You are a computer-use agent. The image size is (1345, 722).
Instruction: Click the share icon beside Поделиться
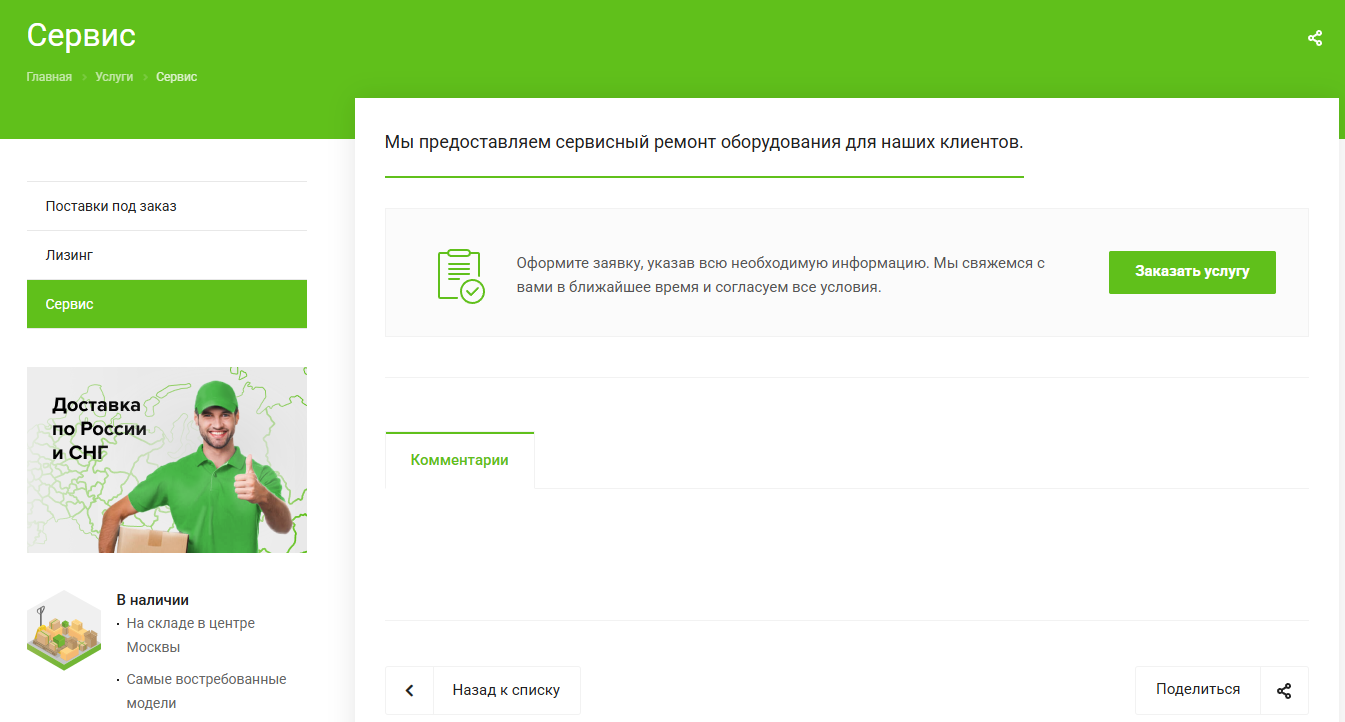click(1284, 691)
